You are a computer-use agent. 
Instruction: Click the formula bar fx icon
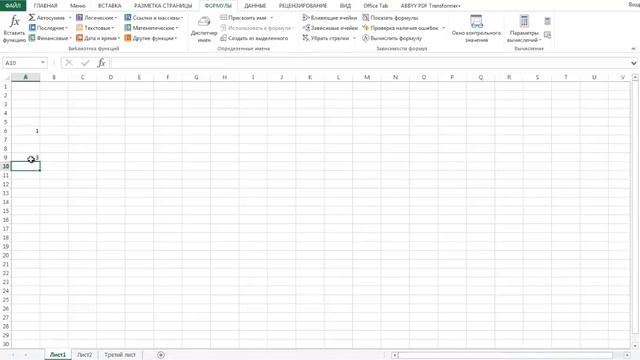[x=101, y=63]
